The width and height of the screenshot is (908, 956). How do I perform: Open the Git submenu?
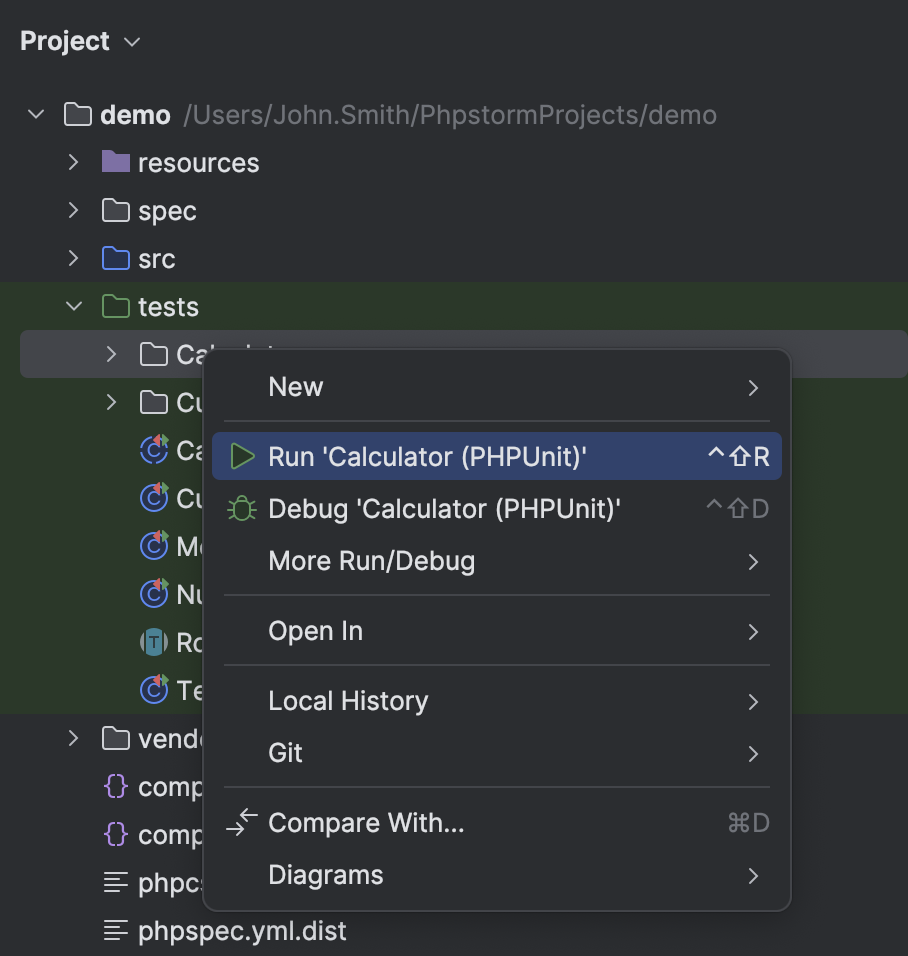click(x=286, y=753)
